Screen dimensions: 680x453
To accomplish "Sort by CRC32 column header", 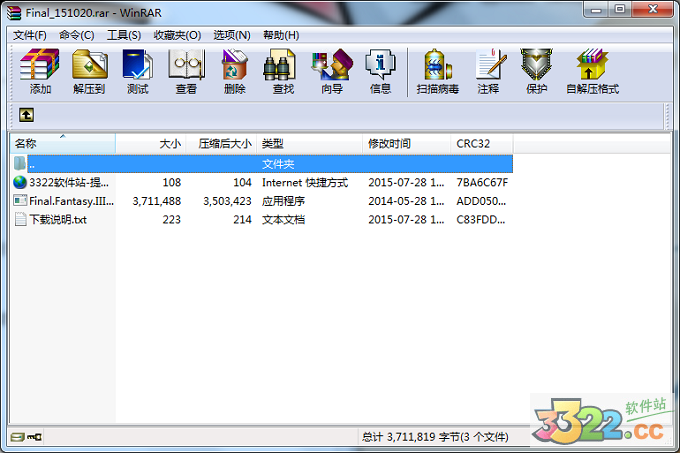I will [x=482, y=143].
